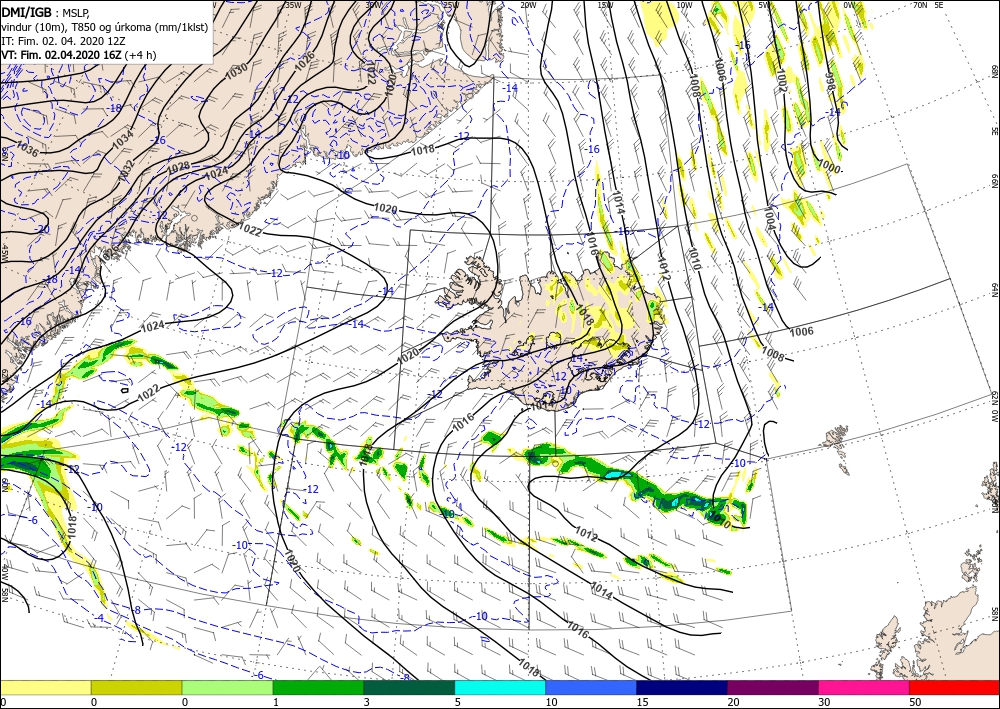Click the 1032 isobar label
Viewport: 1000px width, 709px height.
click(x=126, y=170)
